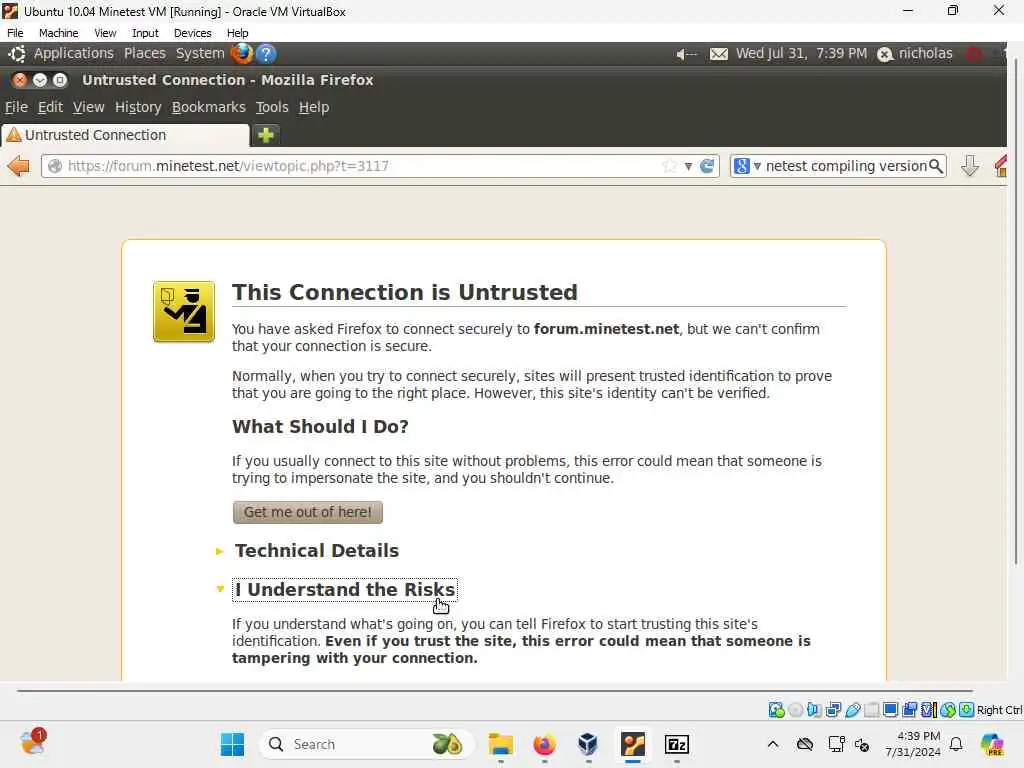Bookmark page using the star icon

point(669,166)
